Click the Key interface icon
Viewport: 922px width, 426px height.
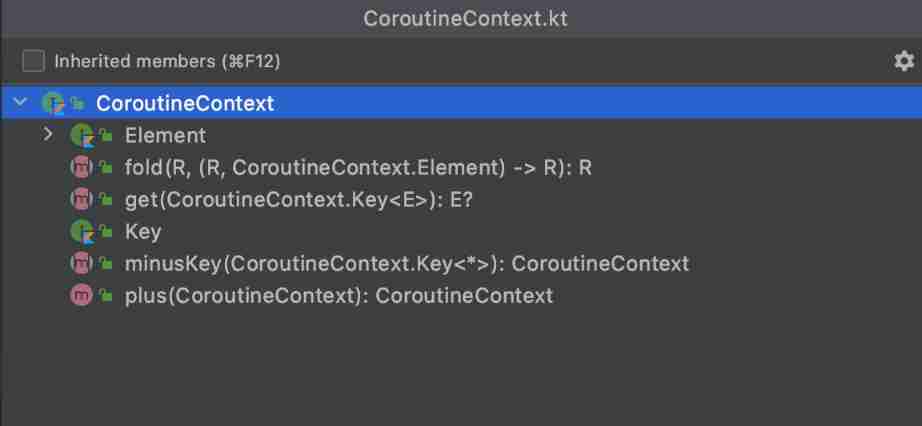81,231
